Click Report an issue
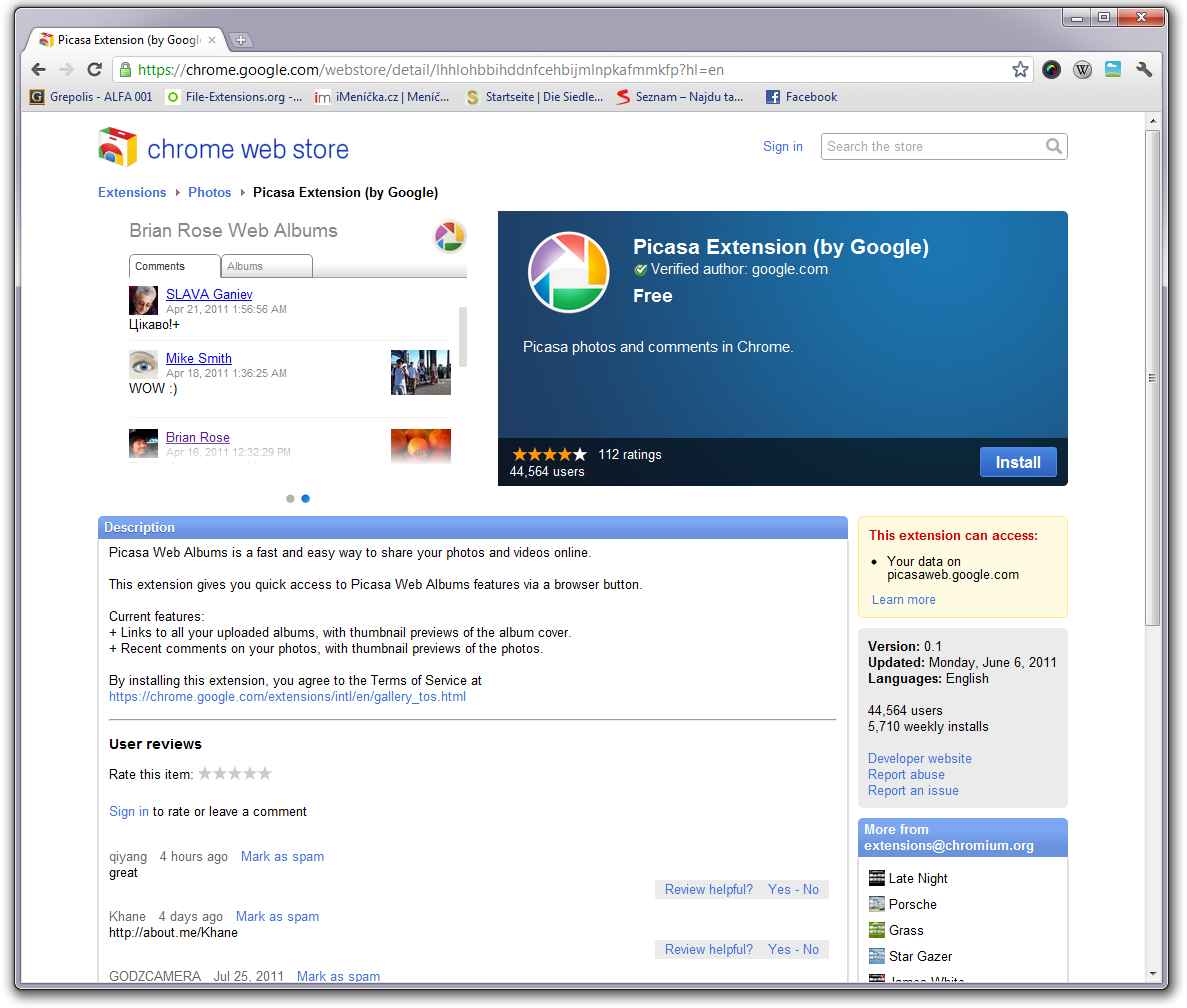The height and width of the screenshot is (1008, 1187). pyautogui.click(x=912, y=790)
